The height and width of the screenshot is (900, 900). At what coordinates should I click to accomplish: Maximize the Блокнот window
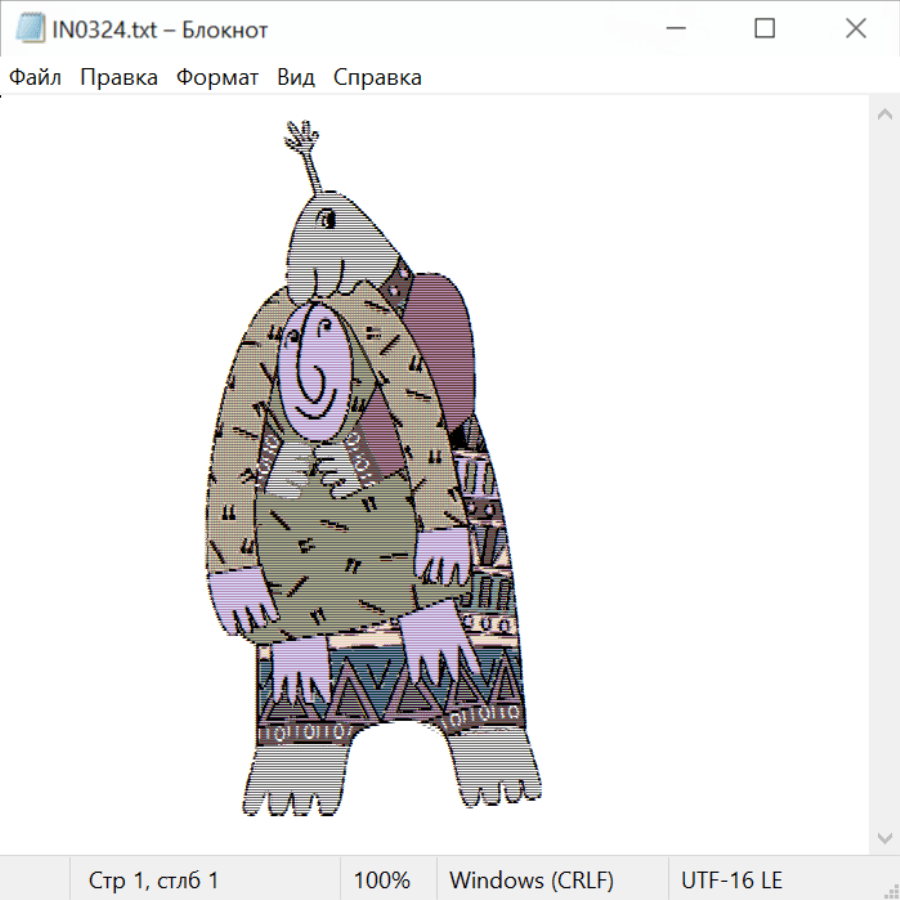click(x=764, y=30)
